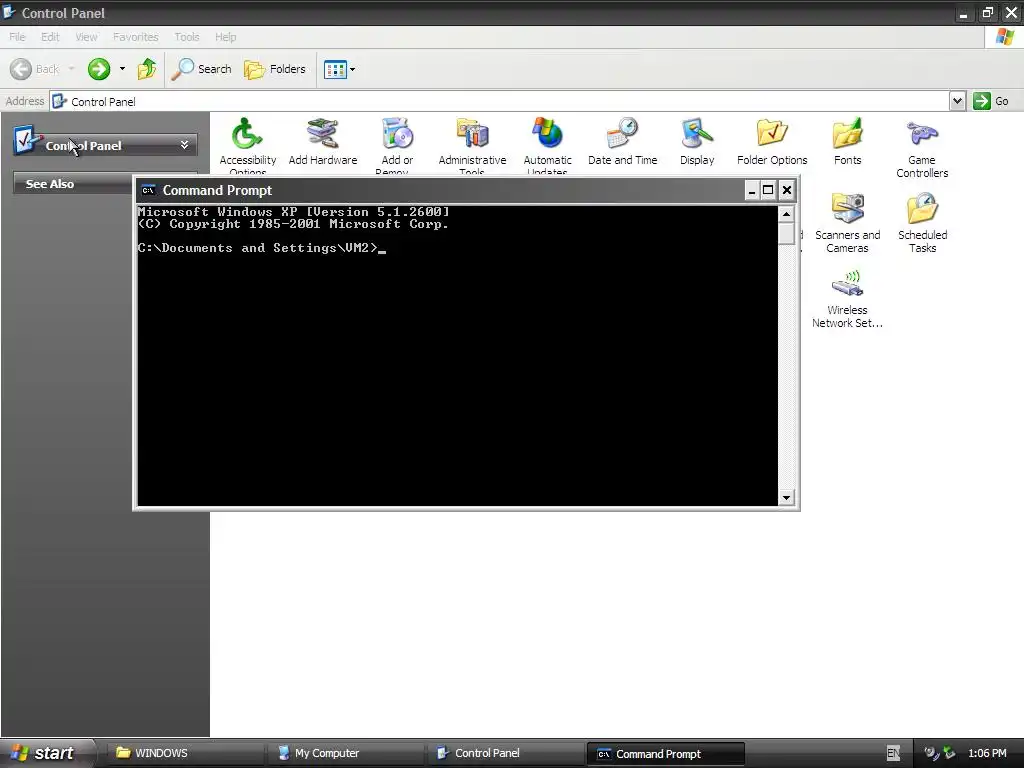
Task: Click the green Forward arrow button
Action: pos(99,69)
